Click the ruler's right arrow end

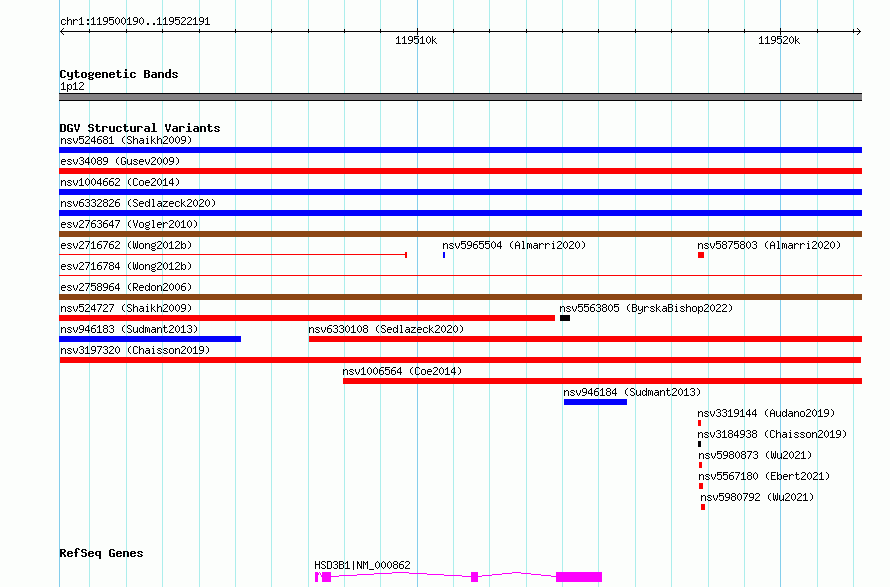click(x=858, y=31)
